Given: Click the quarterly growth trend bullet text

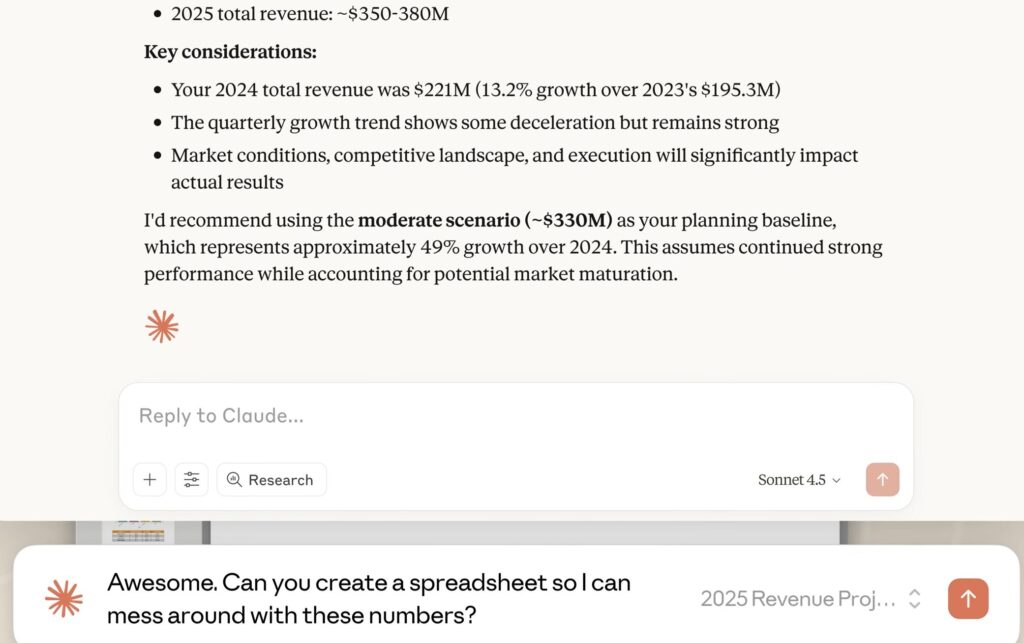Looking at the screenshot, I should (475, 123).
